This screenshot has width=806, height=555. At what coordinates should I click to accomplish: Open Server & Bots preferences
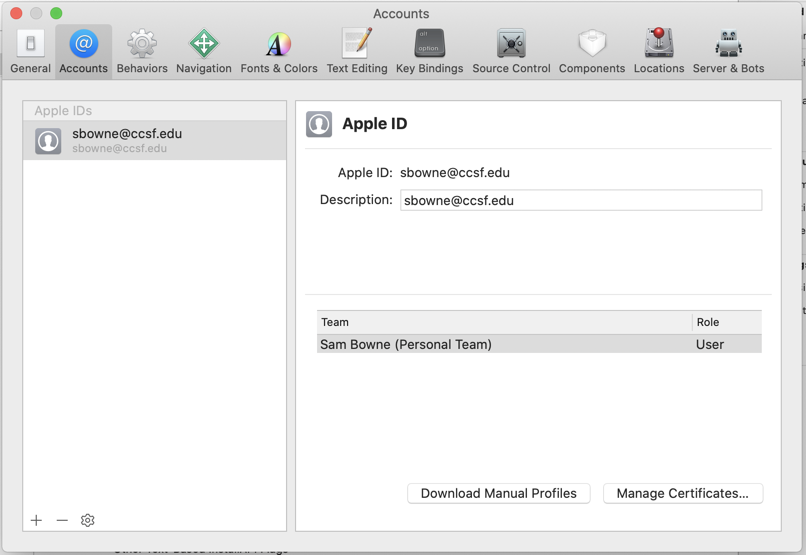click(728, 50)
